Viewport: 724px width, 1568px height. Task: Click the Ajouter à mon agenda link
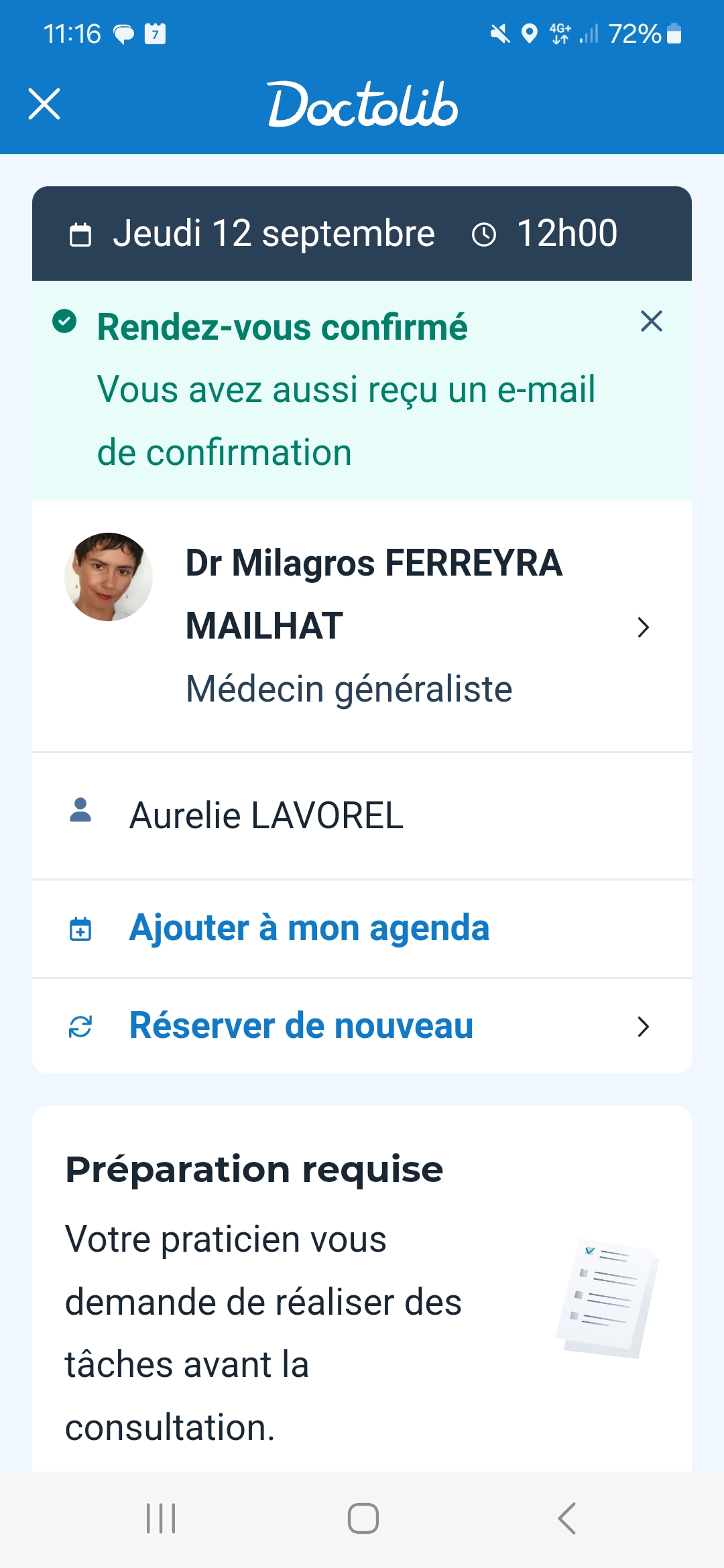[309, 928]
